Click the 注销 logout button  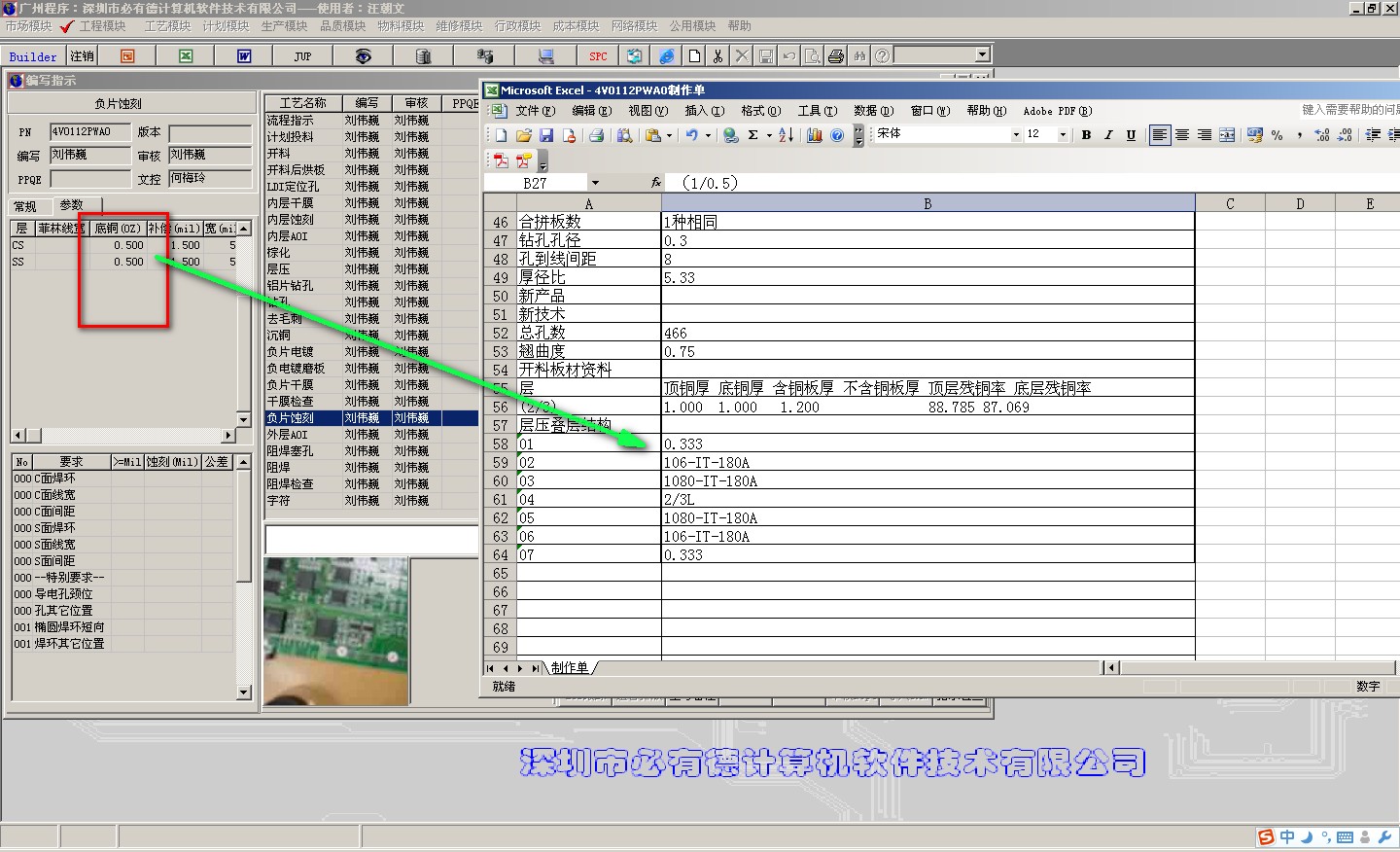pyautogui.click(x=83, y=56)
